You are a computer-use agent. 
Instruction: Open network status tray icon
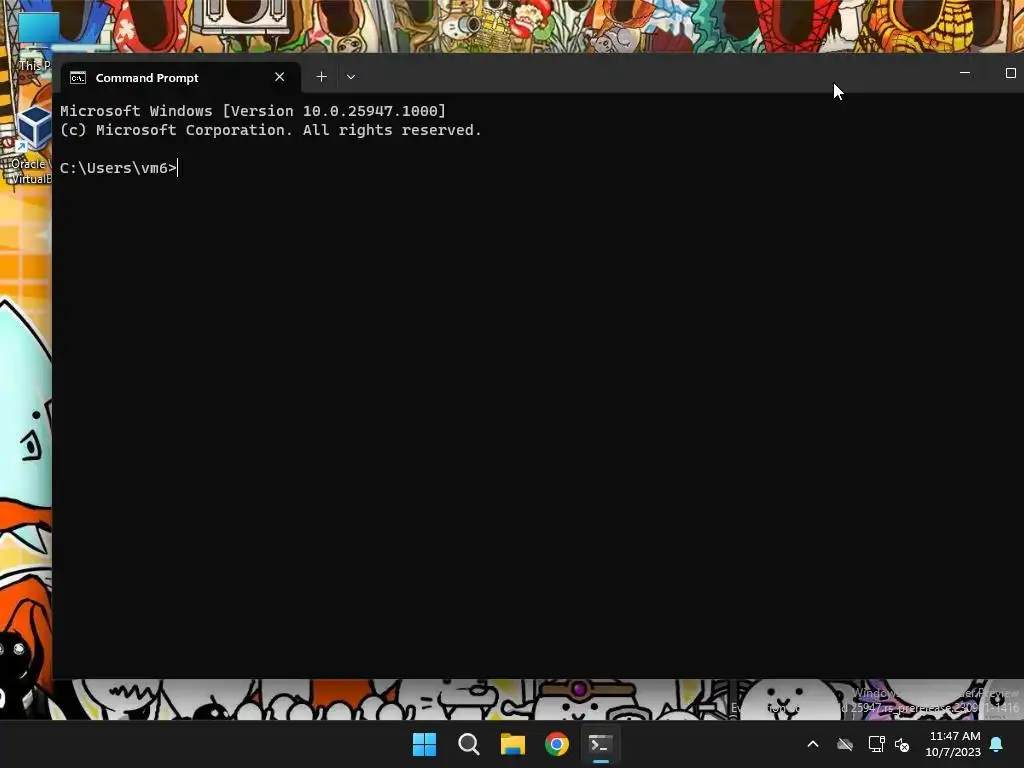(x=876, y=744)
